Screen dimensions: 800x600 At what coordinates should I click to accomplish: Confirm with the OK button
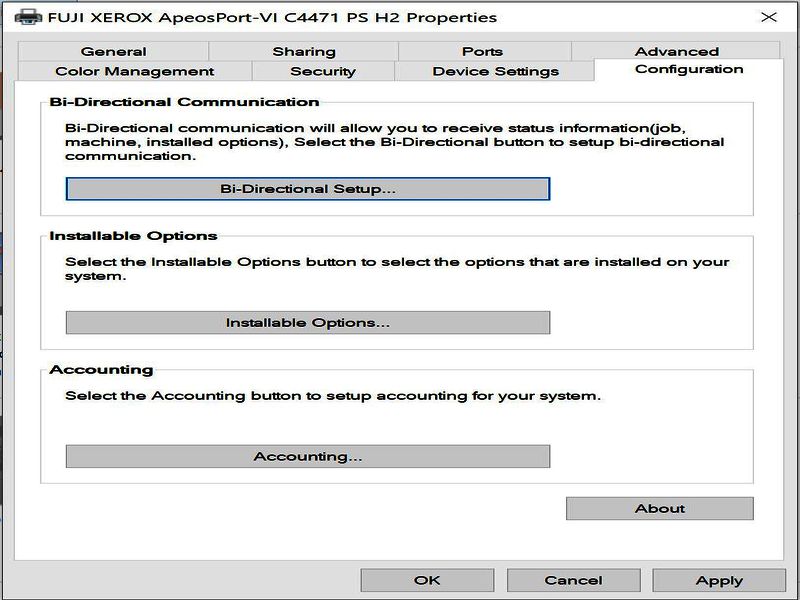[x=427, y=580]
